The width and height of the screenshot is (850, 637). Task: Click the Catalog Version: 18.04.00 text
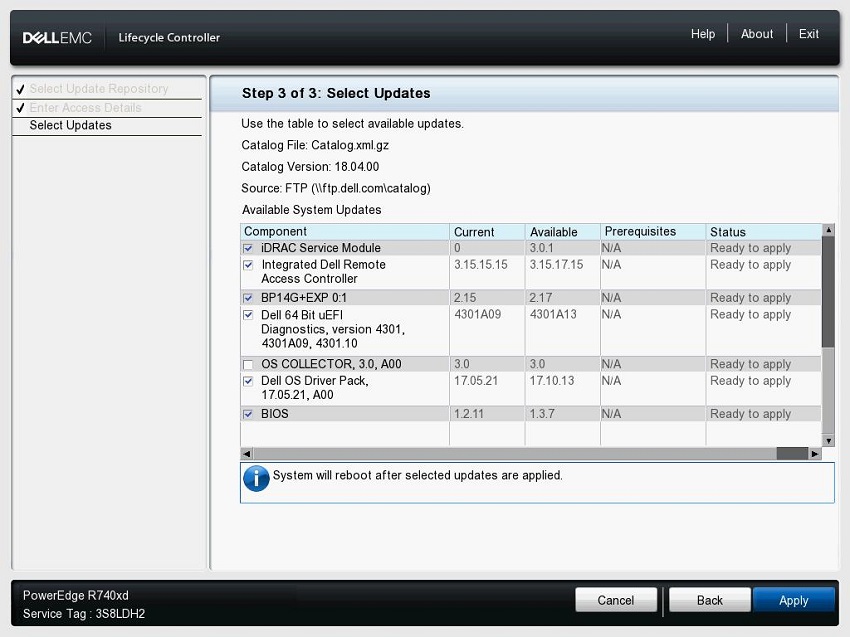coord(310,167)
